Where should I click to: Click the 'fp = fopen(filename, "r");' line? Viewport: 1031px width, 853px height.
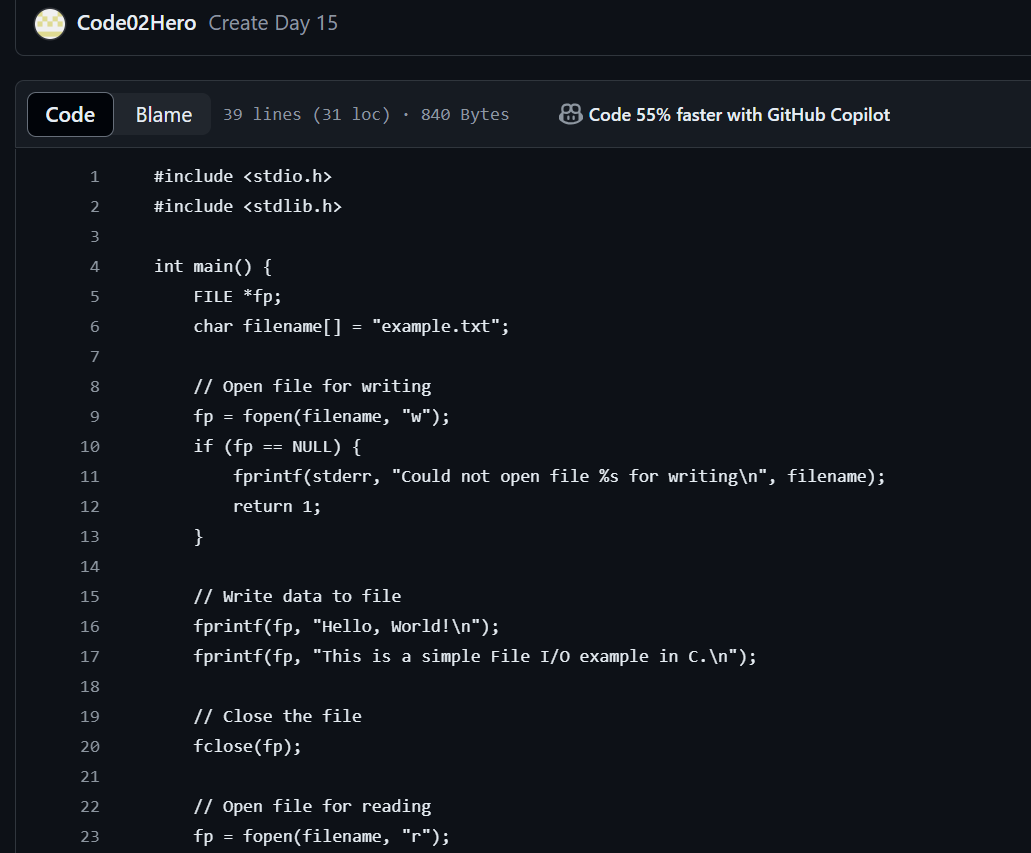[322, 837]
